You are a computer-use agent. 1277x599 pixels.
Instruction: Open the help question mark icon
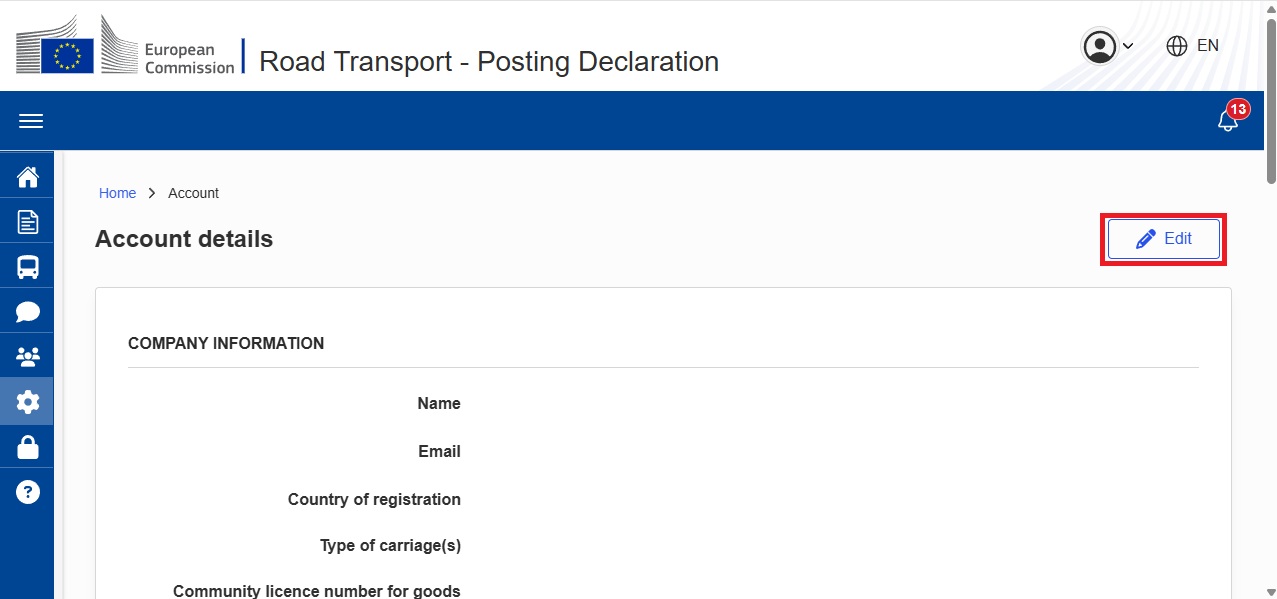point(28,492)
